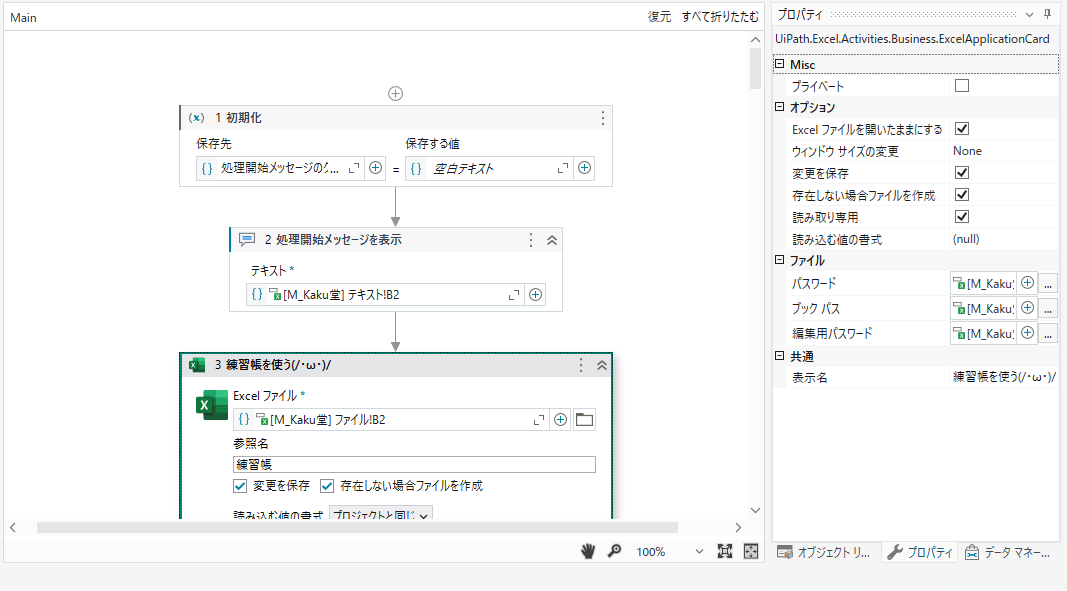This screenshot has width=1067, height=591.
Task: Toggle 変更を保存 checkbox in properties
Action: pos(962,173)
